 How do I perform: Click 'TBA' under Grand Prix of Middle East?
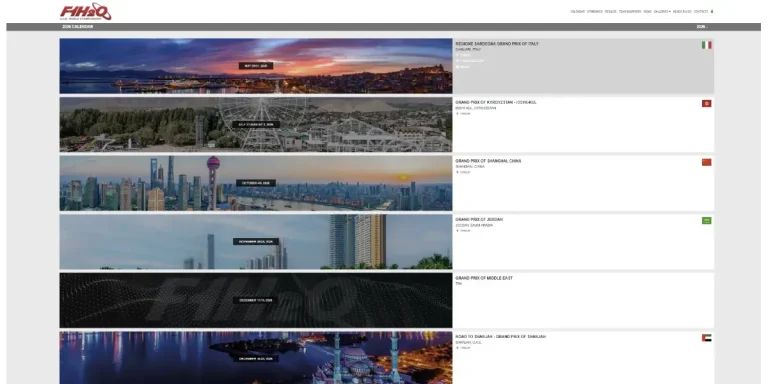tap(458, 284)
